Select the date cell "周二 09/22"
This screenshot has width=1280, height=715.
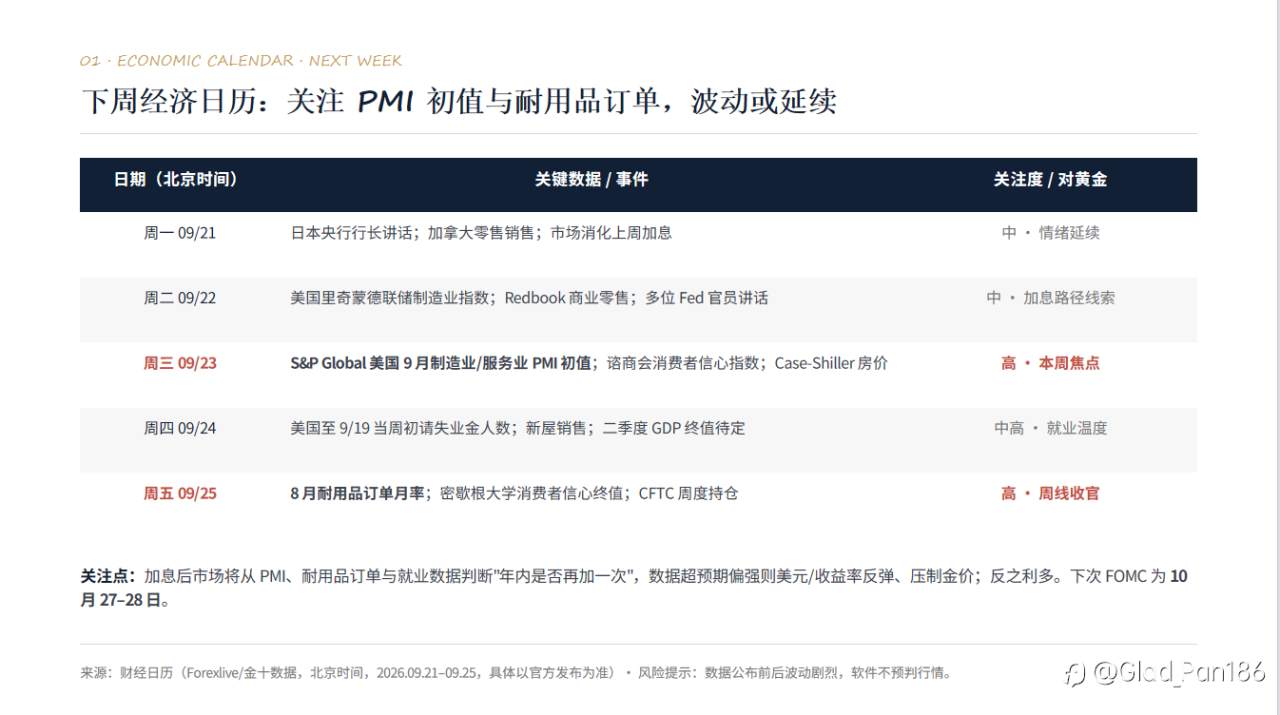tap(180, 298)
